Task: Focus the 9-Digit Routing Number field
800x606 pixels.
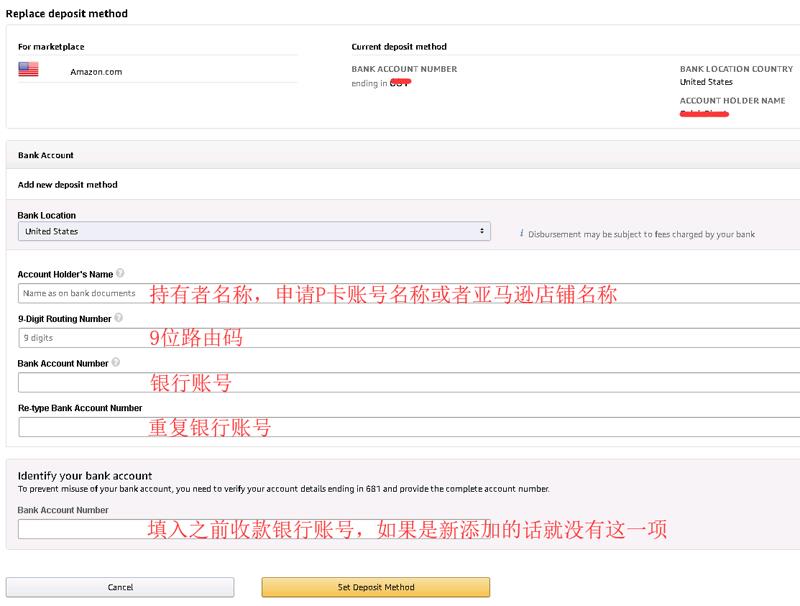Action: pos(409,338)
